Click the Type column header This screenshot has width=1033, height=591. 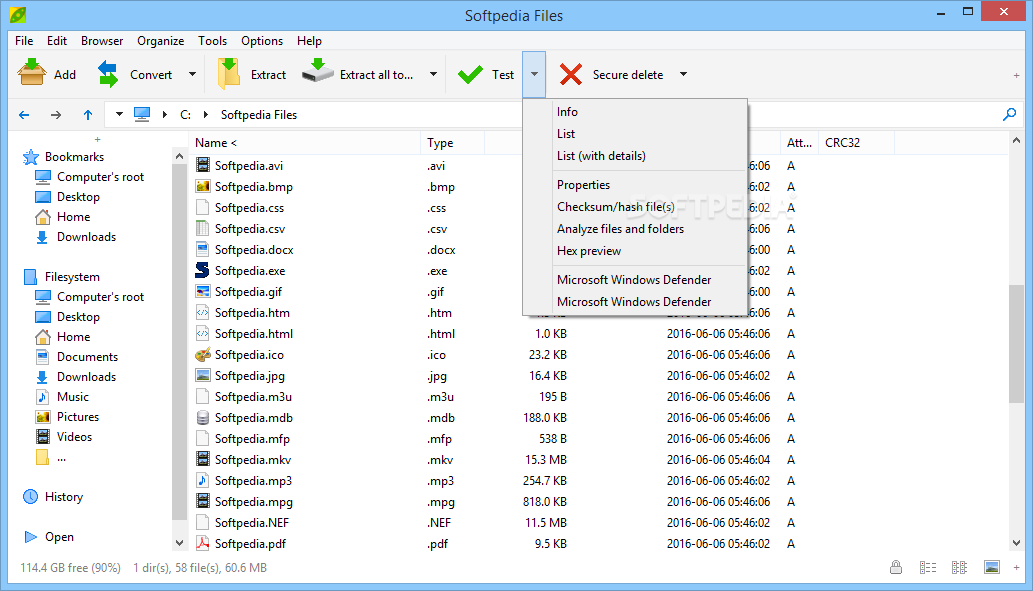(453, 143)
